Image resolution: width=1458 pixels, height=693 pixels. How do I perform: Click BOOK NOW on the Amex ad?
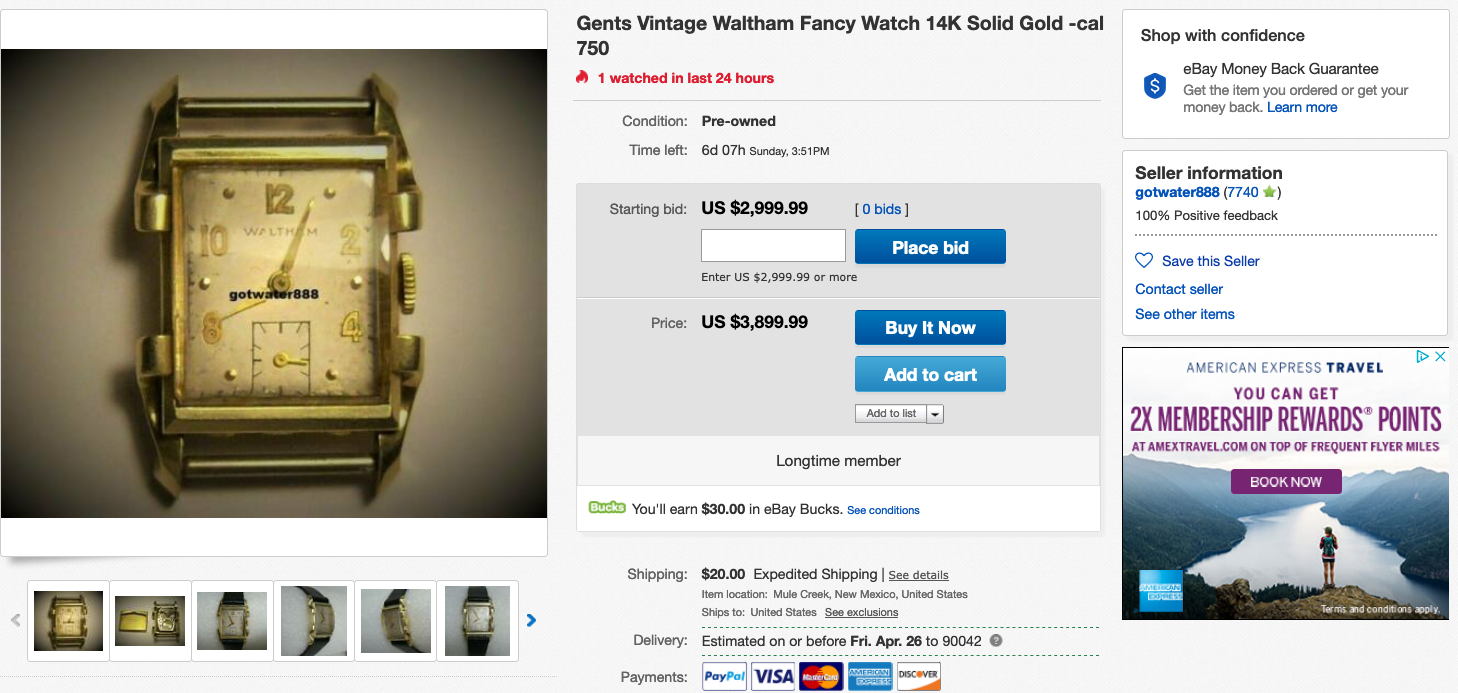tap(1285, 482)
